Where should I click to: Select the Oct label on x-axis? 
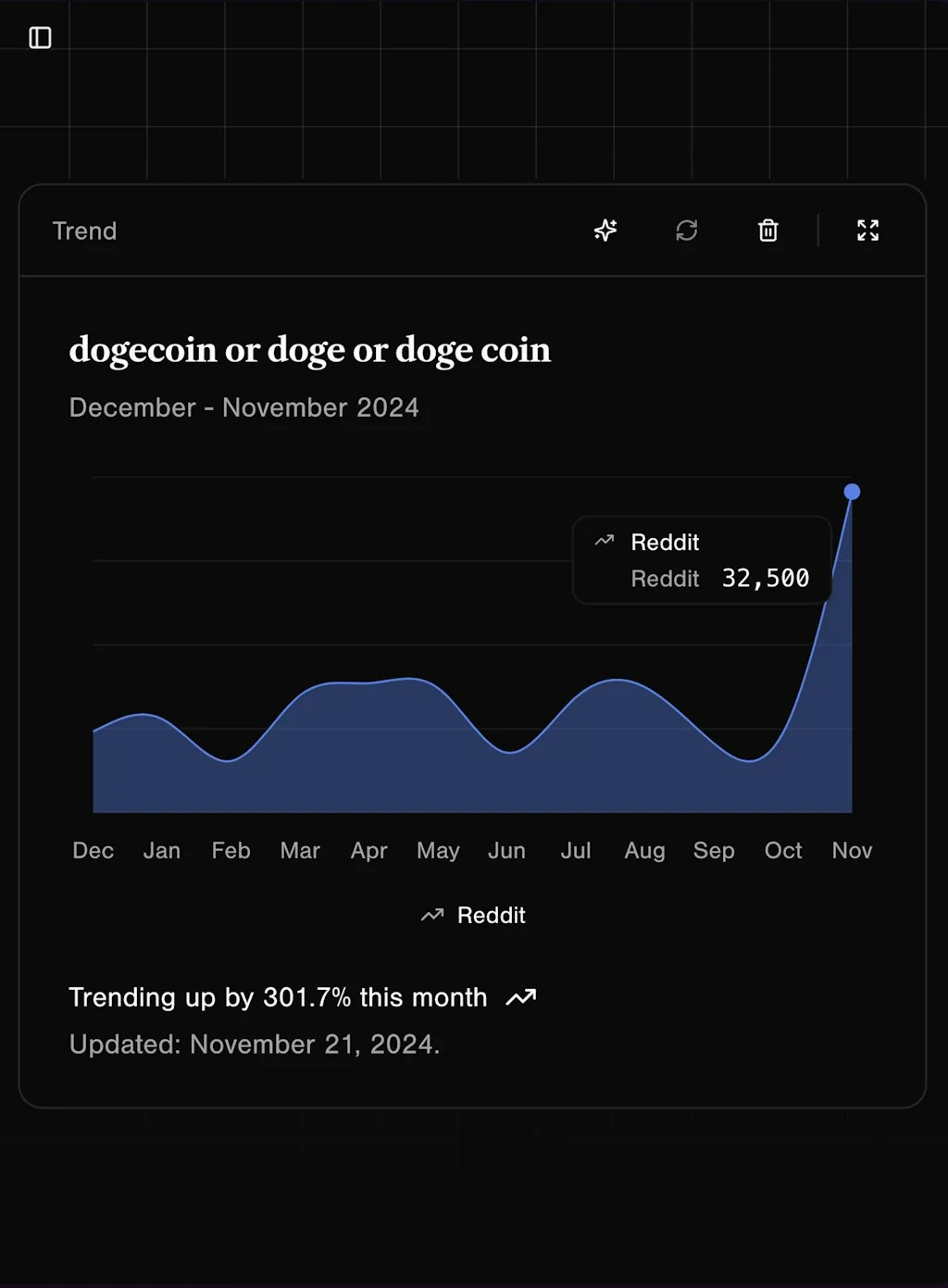pyautogui.click(x=783, y=851)
